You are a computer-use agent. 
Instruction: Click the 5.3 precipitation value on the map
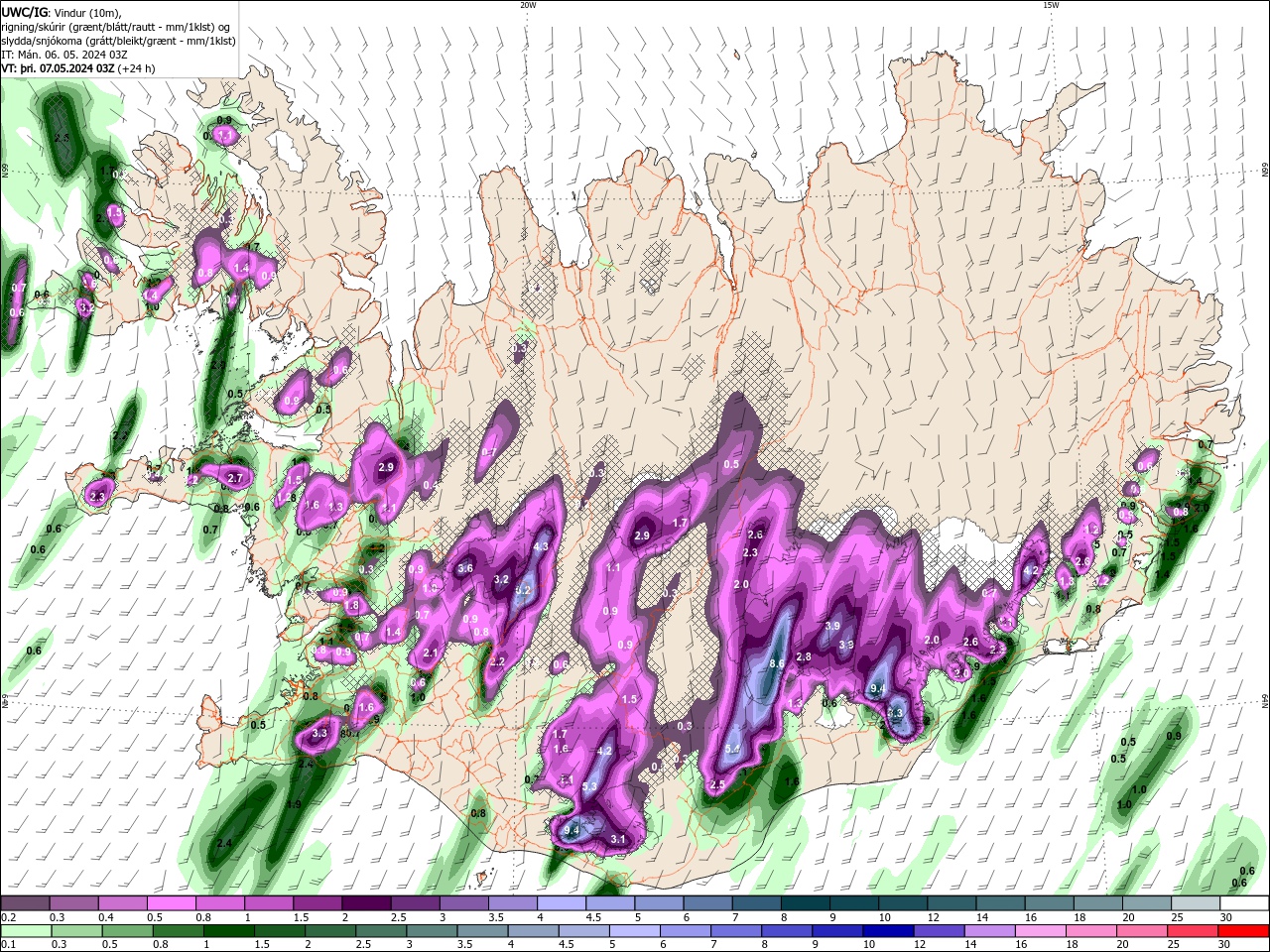point(589,786)
